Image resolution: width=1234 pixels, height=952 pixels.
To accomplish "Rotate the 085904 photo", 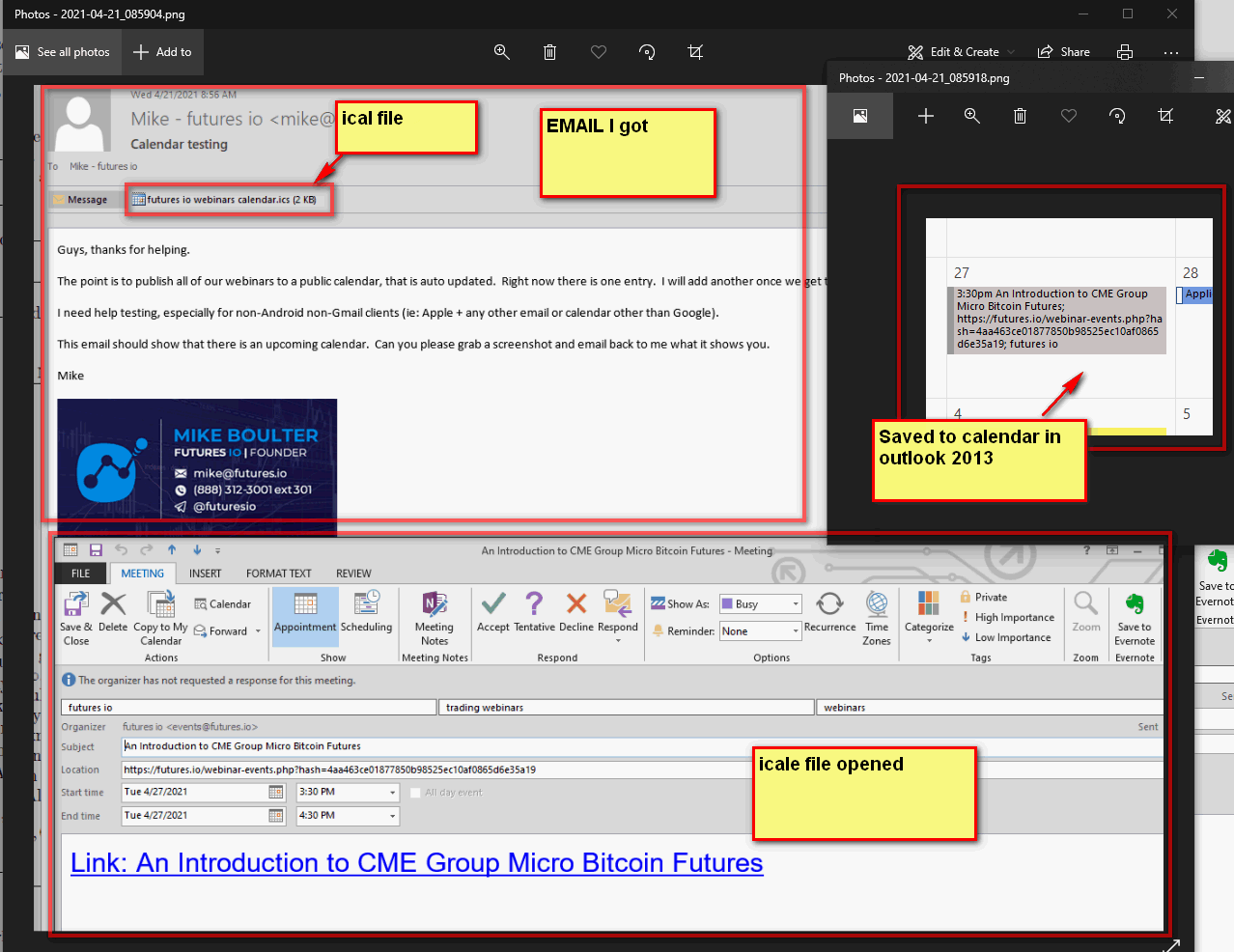I will [647, 52].
